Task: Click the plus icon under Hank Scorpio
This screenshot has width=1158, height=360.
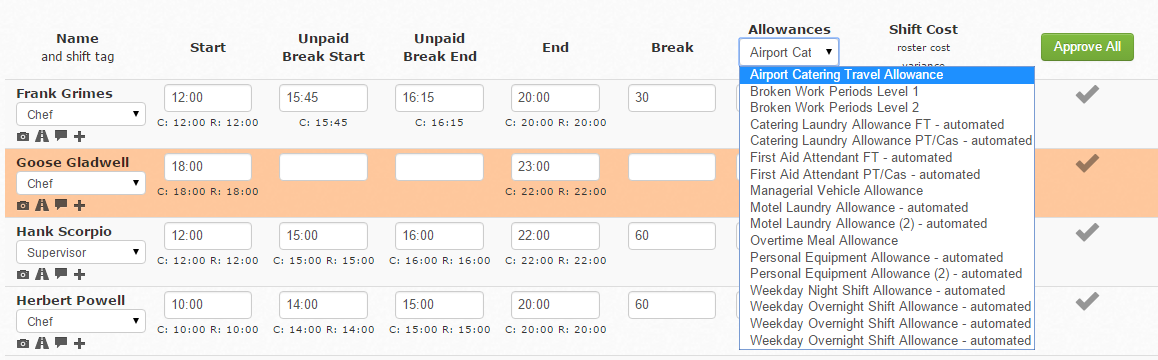Action: (80, 274)
